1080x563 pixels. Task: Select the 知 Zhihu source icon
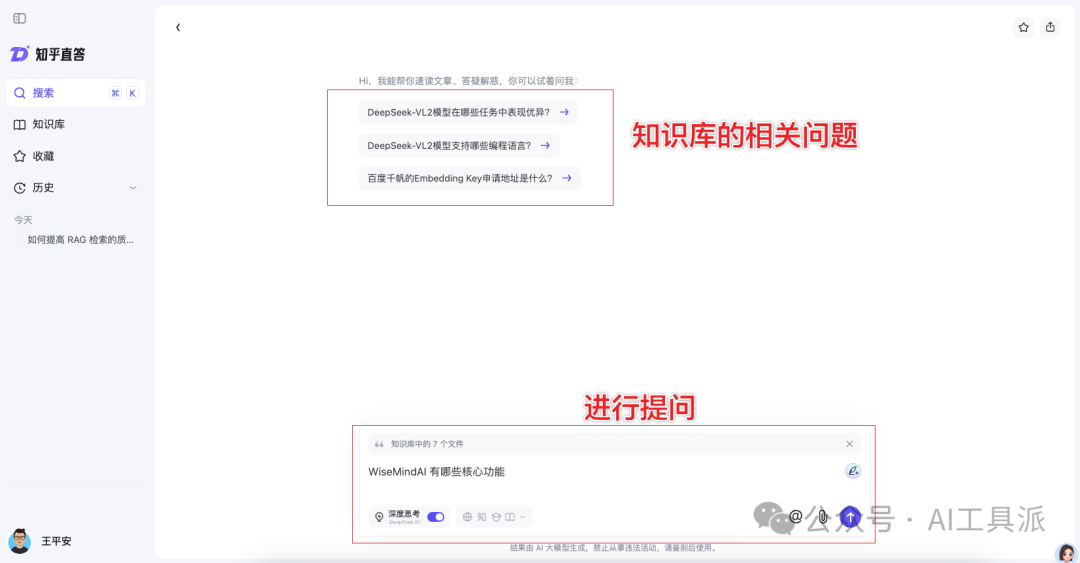tap(482, 517)
